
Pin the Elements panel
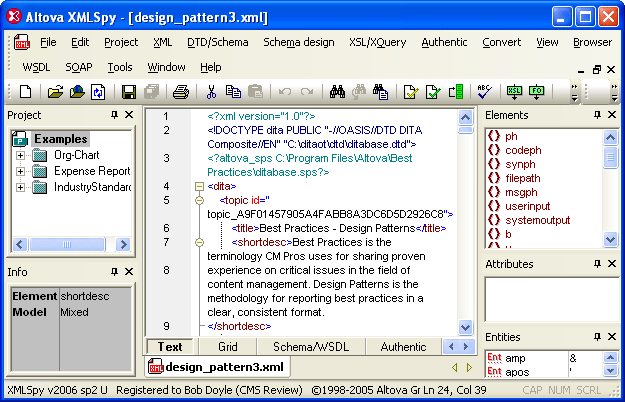tap(597, 115)
